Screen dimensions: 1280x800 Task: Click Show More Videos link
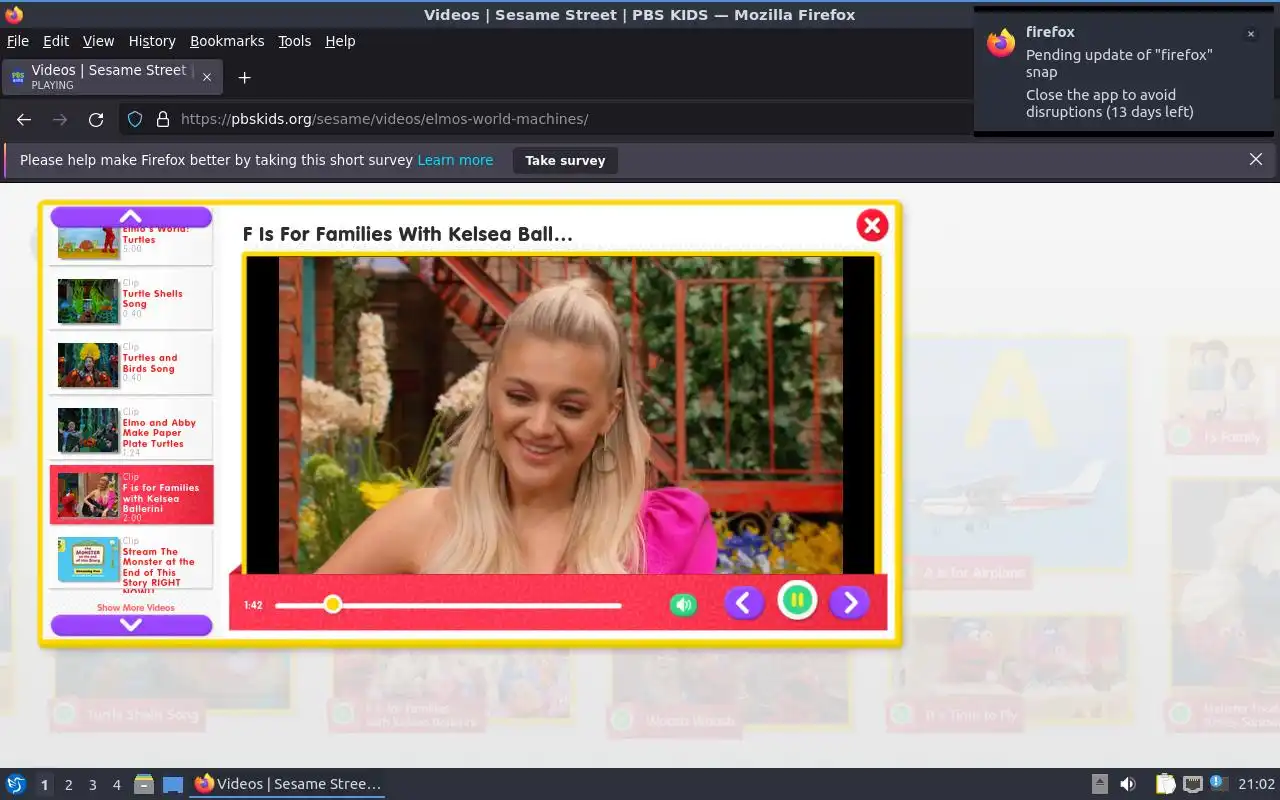point(135,608)
